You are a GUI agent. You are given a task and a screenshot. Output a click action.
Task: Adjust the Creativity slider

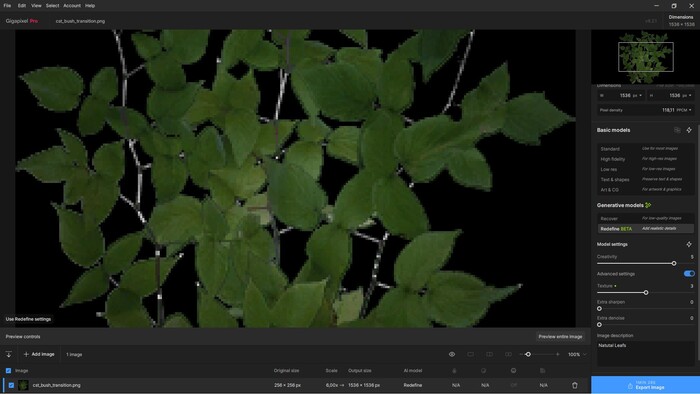(x=674, y=263)
